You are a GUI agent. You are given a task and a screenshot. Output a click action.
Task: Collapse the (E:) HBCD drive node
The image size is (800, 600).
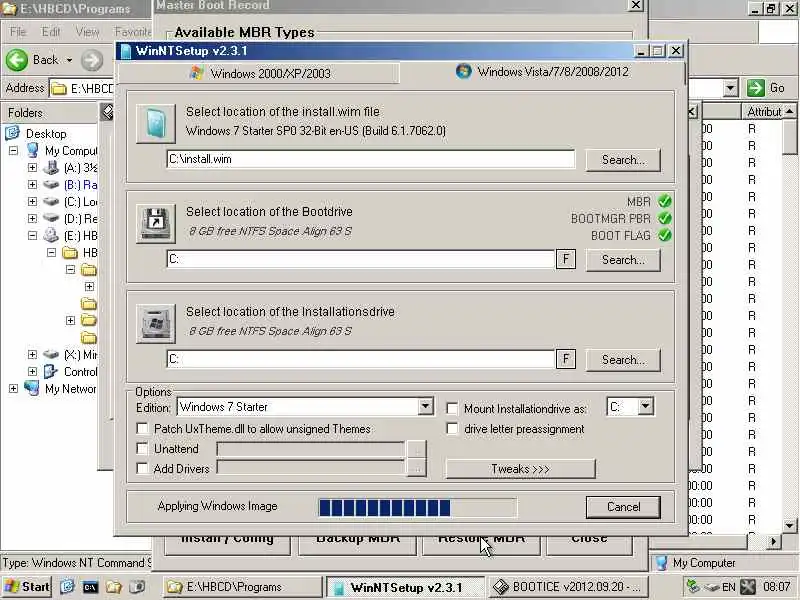click(x=32, y=236)
